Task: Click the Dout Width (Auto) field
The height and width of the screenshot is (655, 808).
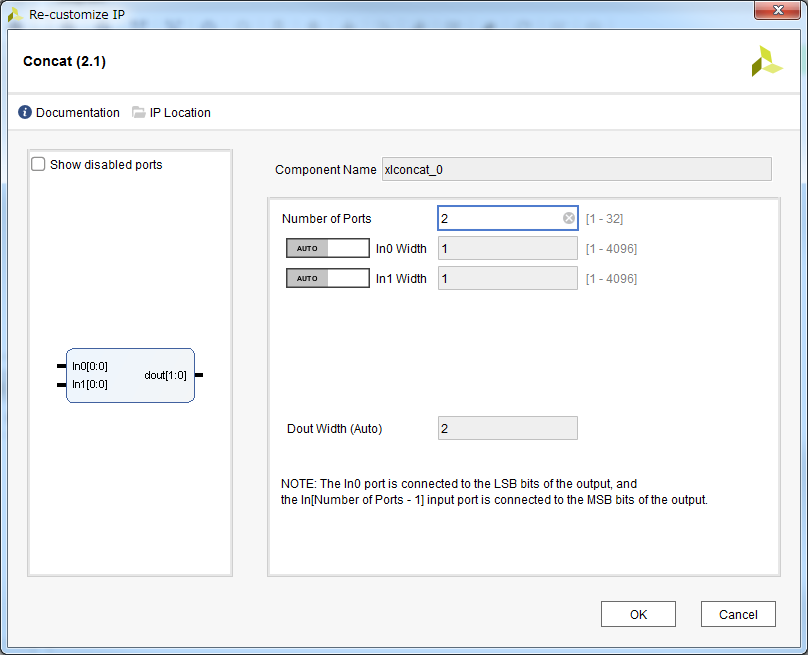Action: click(507, 427)
